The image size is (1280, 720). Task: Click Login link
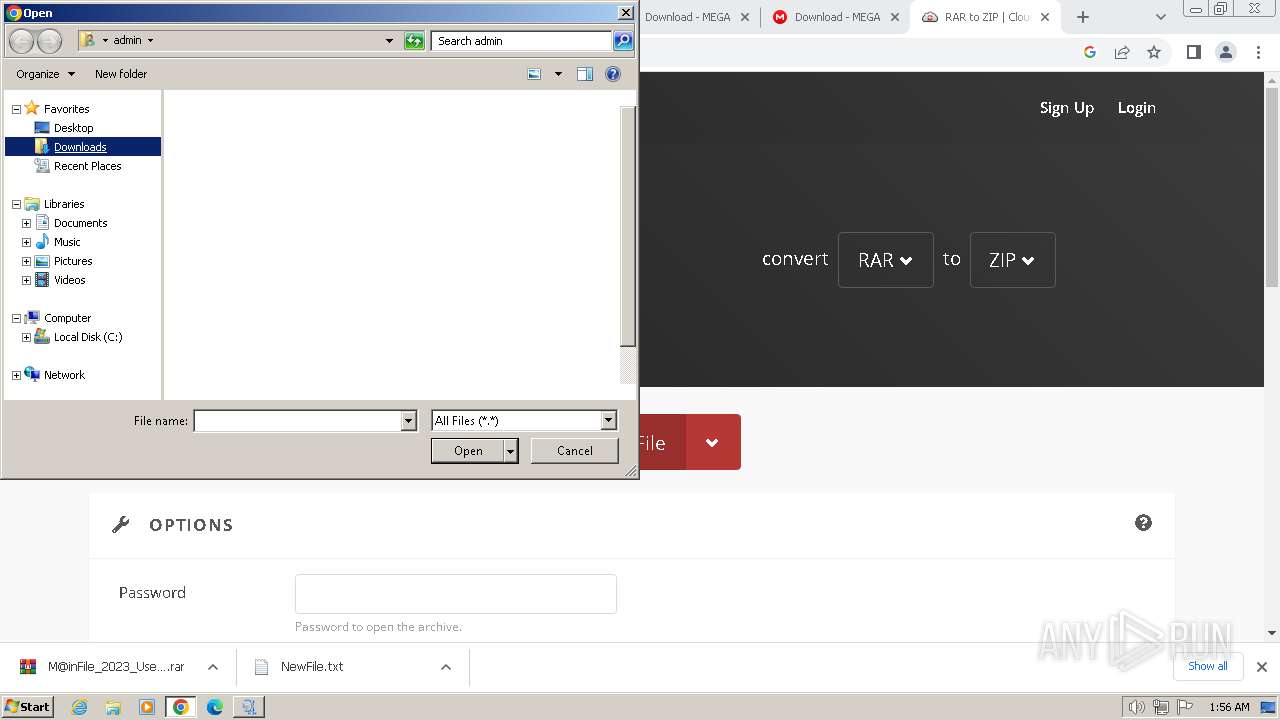pos(1136,108)
